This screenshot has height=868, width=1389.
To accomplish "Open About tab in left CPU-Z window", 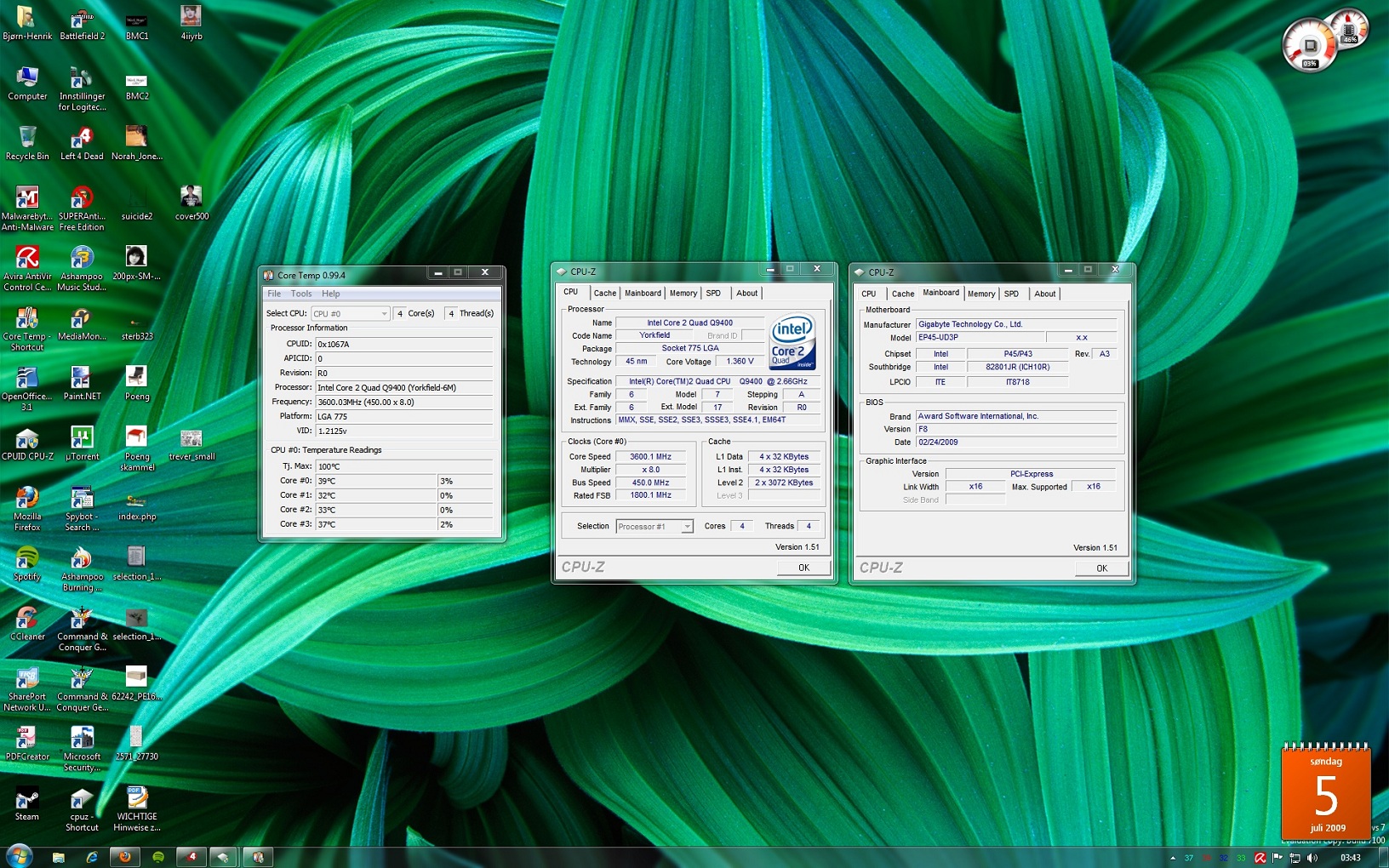I will (746, 293).
